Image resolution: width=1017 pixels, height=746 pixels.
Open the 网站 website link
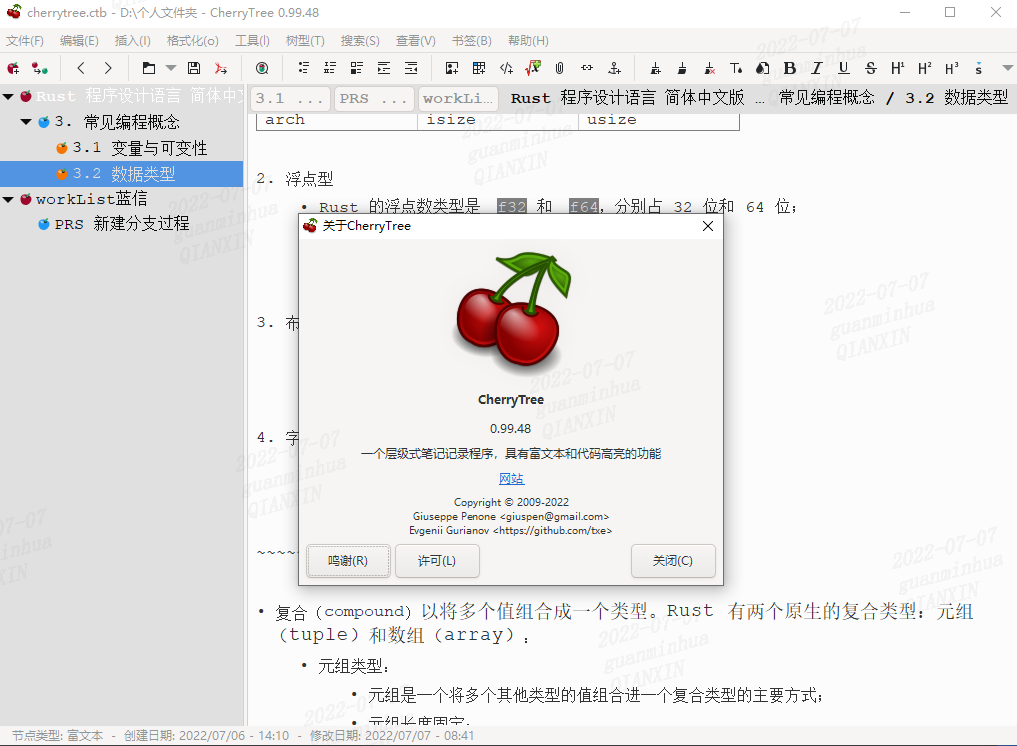(511, 479)
